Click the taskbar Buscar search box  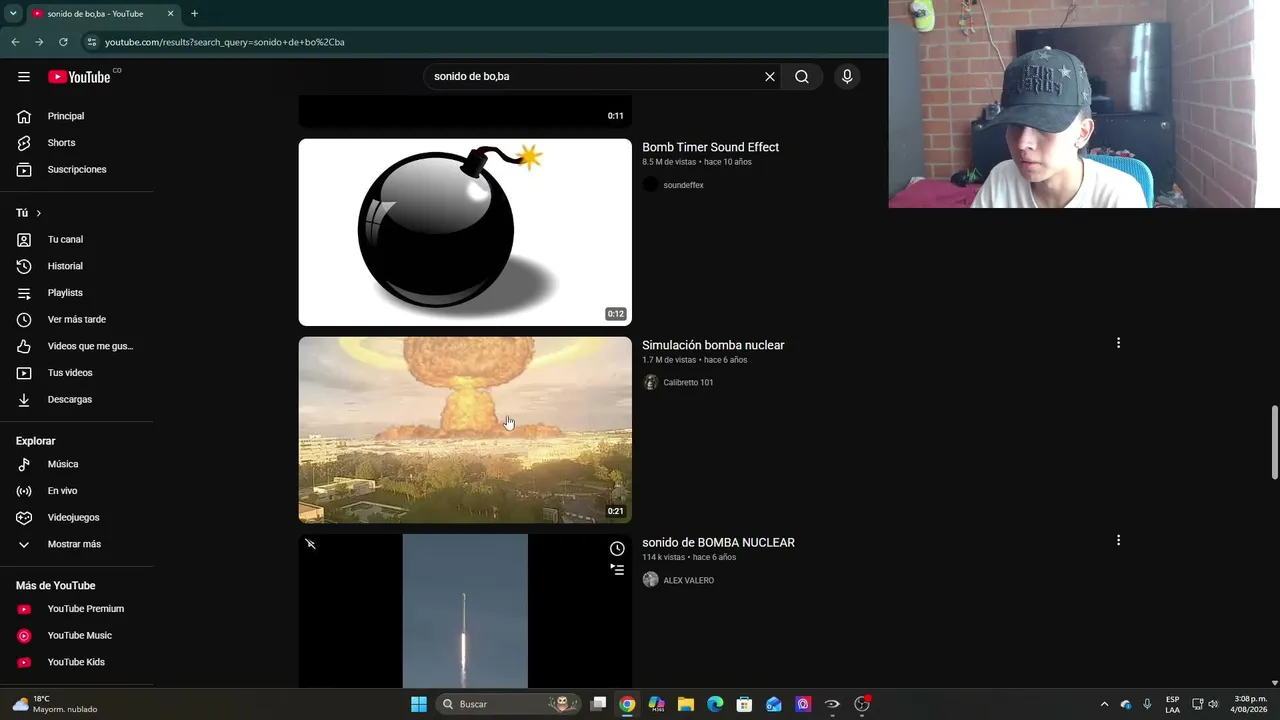tap(510, 704)
